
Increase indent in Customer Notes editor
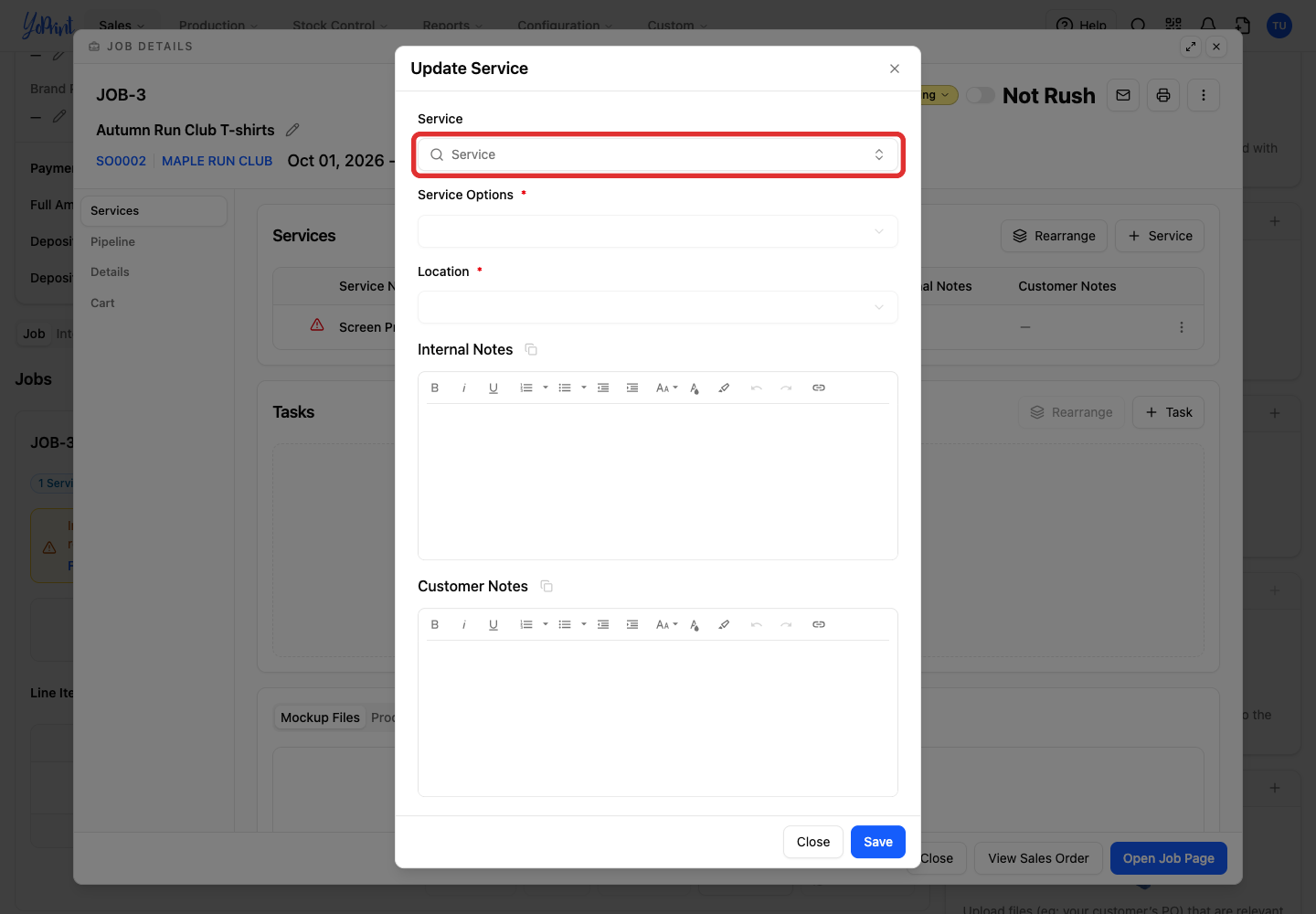(632, 624)
